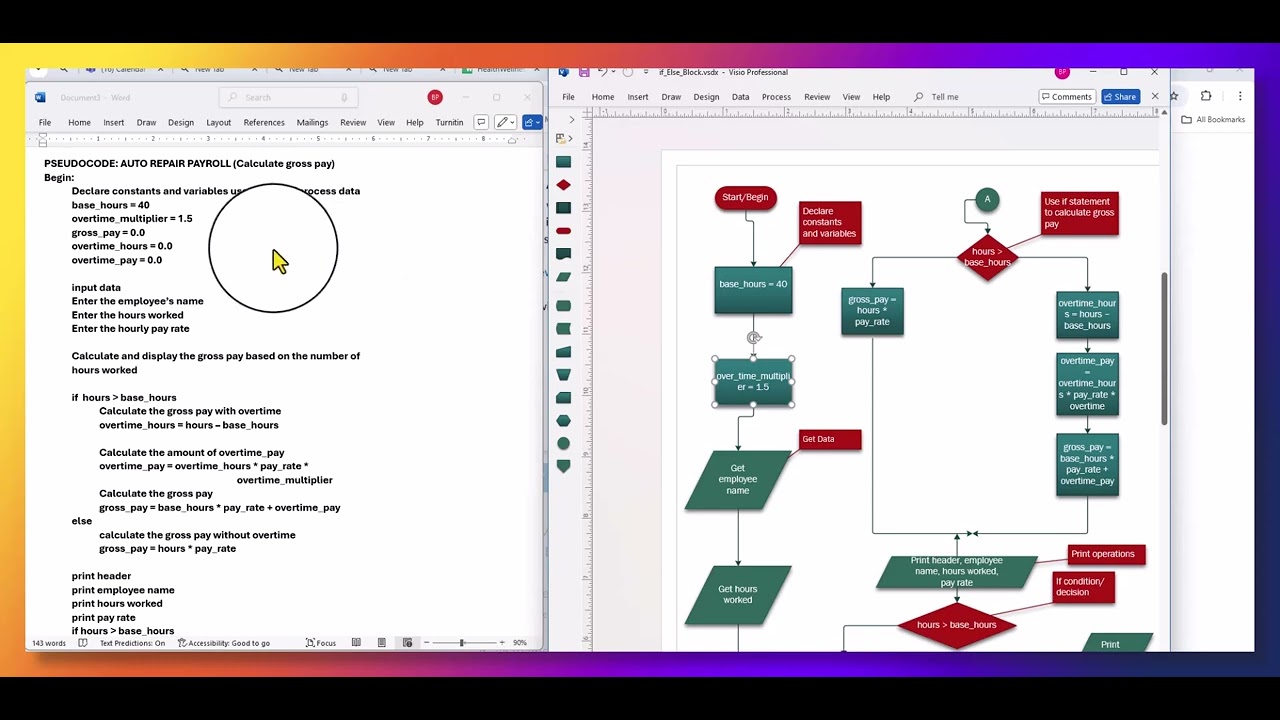Select the hexagon shape in the Visio stencil
1280x720 pixels.
click(x=563, y=421)
